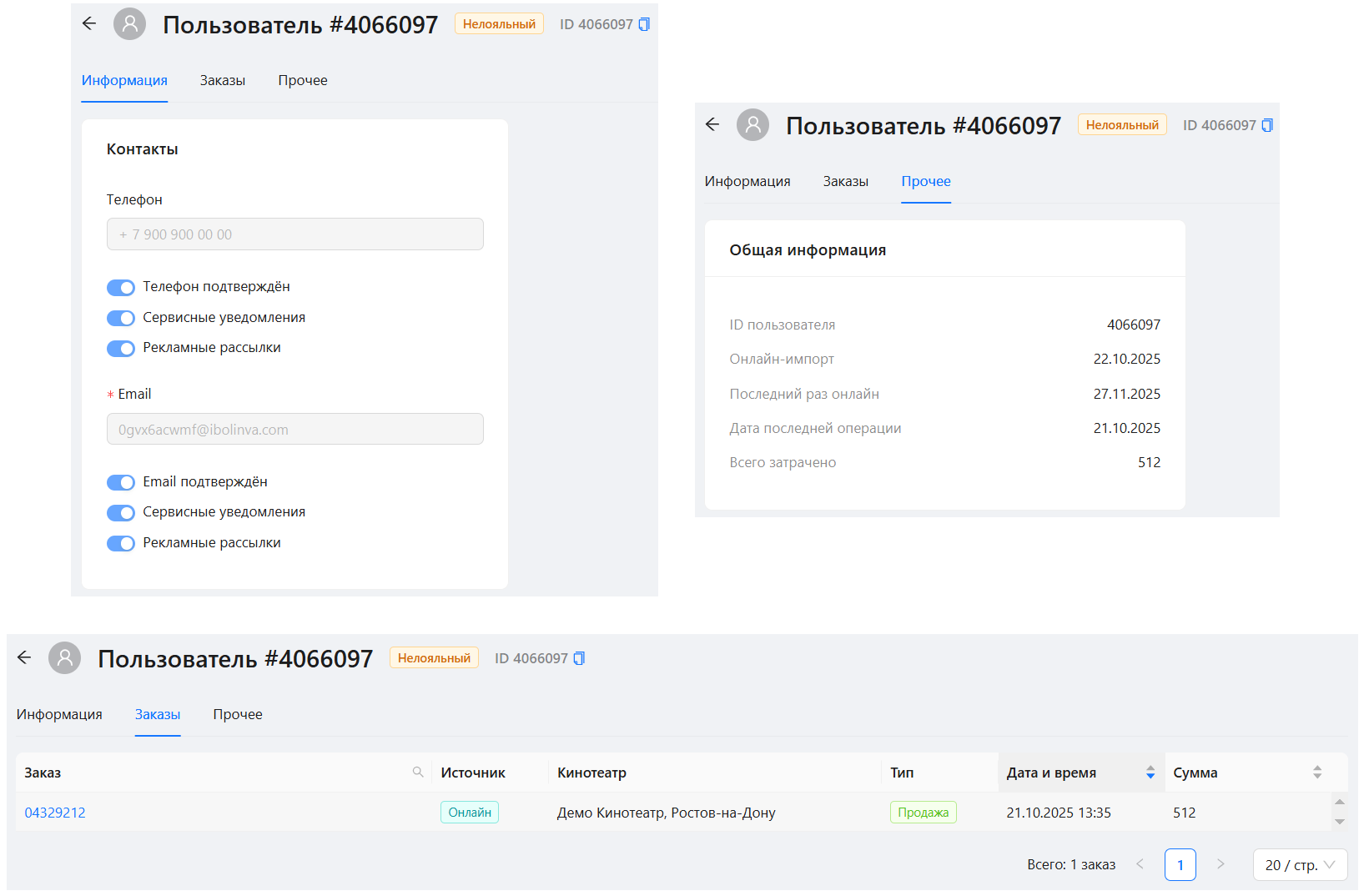Image resolution: width=1364 pixels, height=896 pixels.
Task: Click user avatar above the orders table
Action: (x=65, y=658)
